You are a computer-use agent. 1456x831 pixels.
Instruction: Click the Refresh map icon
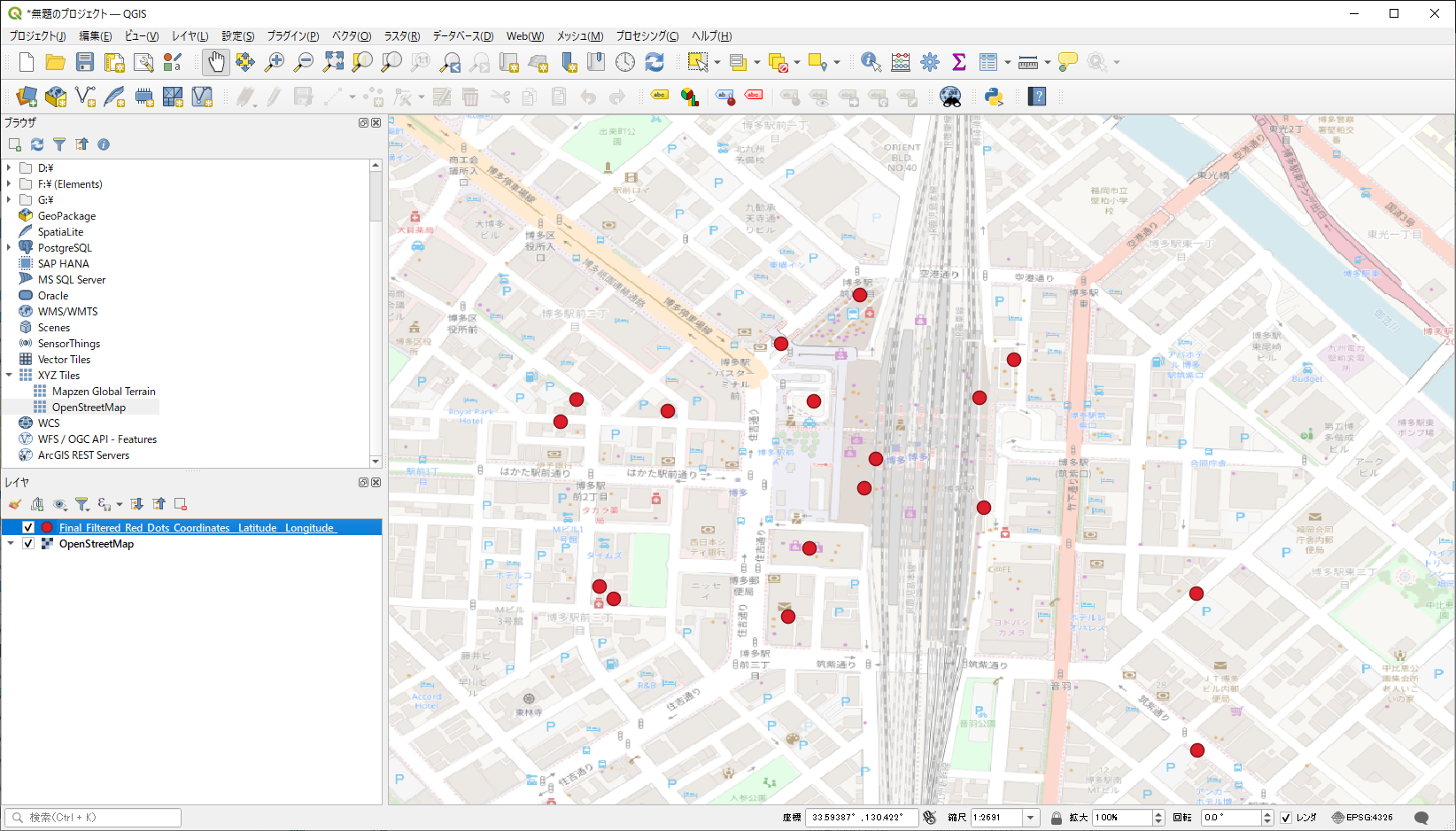click(x=654, y=62)
